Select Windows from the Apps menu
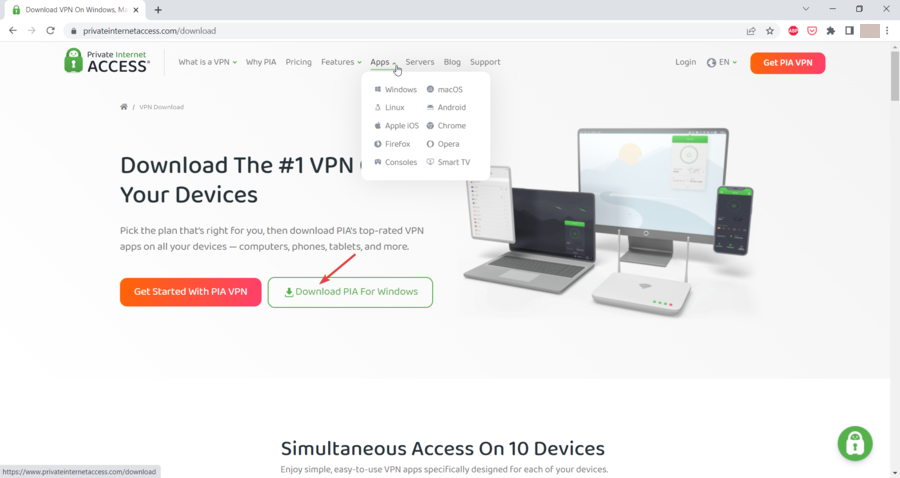900x478 pixels. click(x=395, y=90)
